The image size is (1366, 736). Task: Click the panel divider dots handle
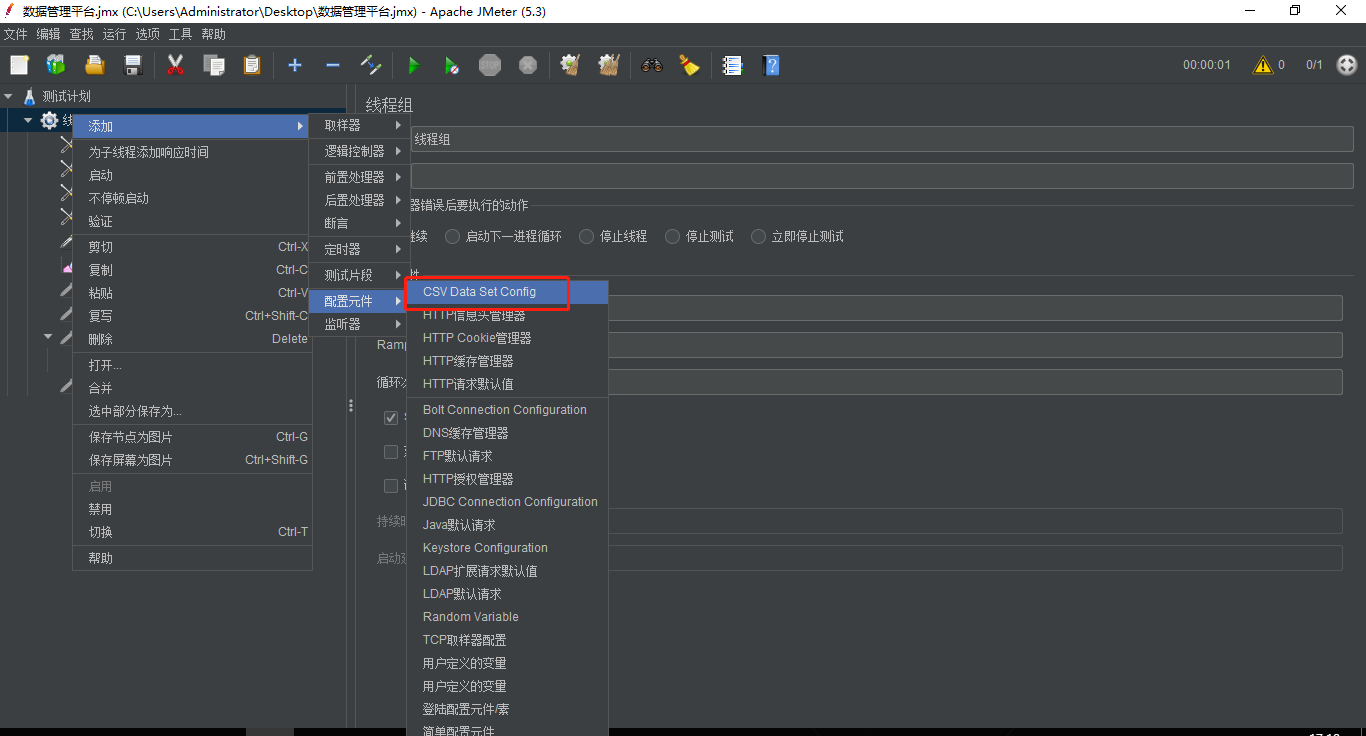click(x=351, y=405)
